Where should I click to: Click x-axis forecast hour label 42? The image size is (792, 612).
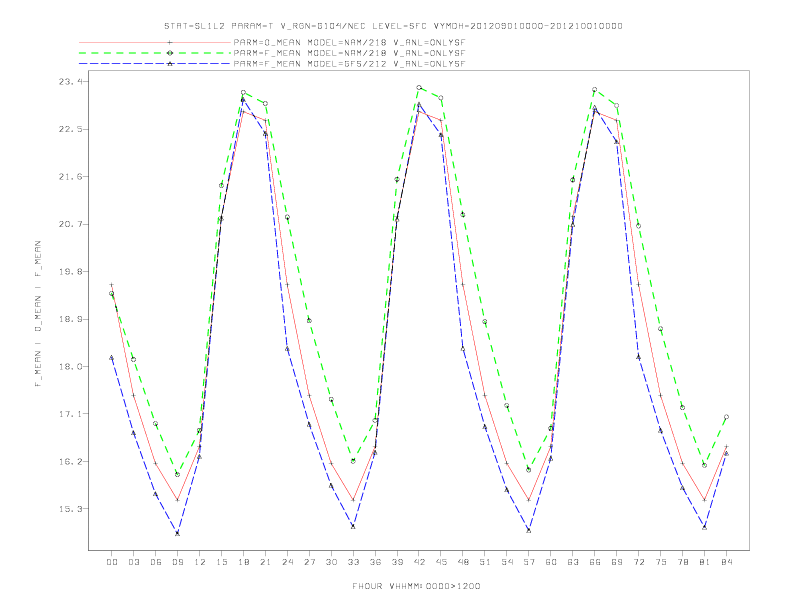419,562
